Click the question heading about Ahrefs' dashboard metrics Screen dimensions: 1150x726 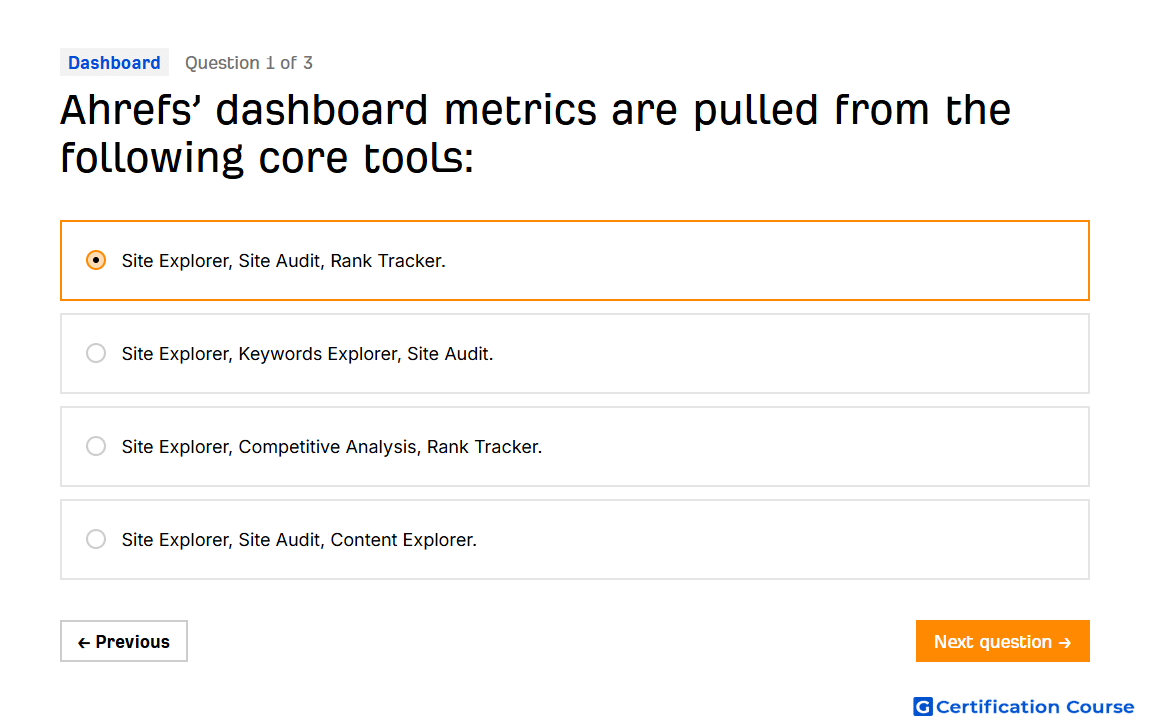[535, 134]
